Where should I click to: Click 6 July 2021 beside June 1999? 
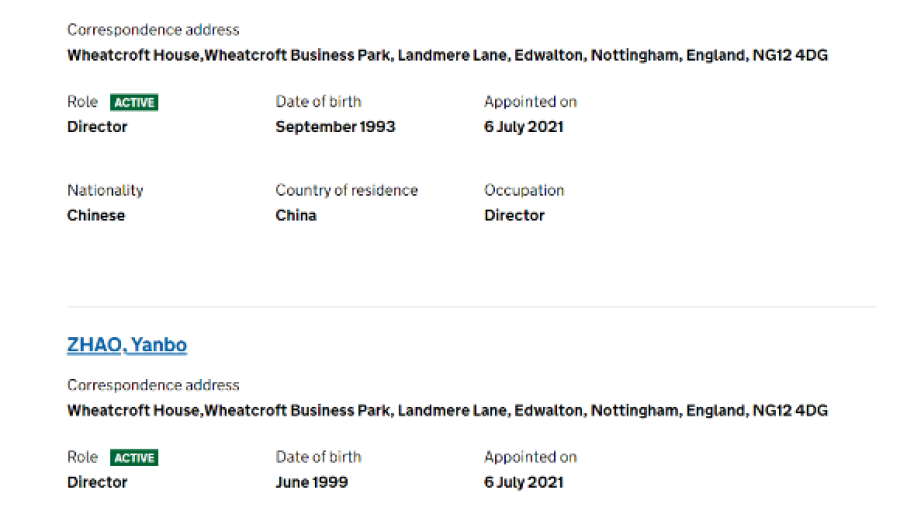tap(523, 482)
